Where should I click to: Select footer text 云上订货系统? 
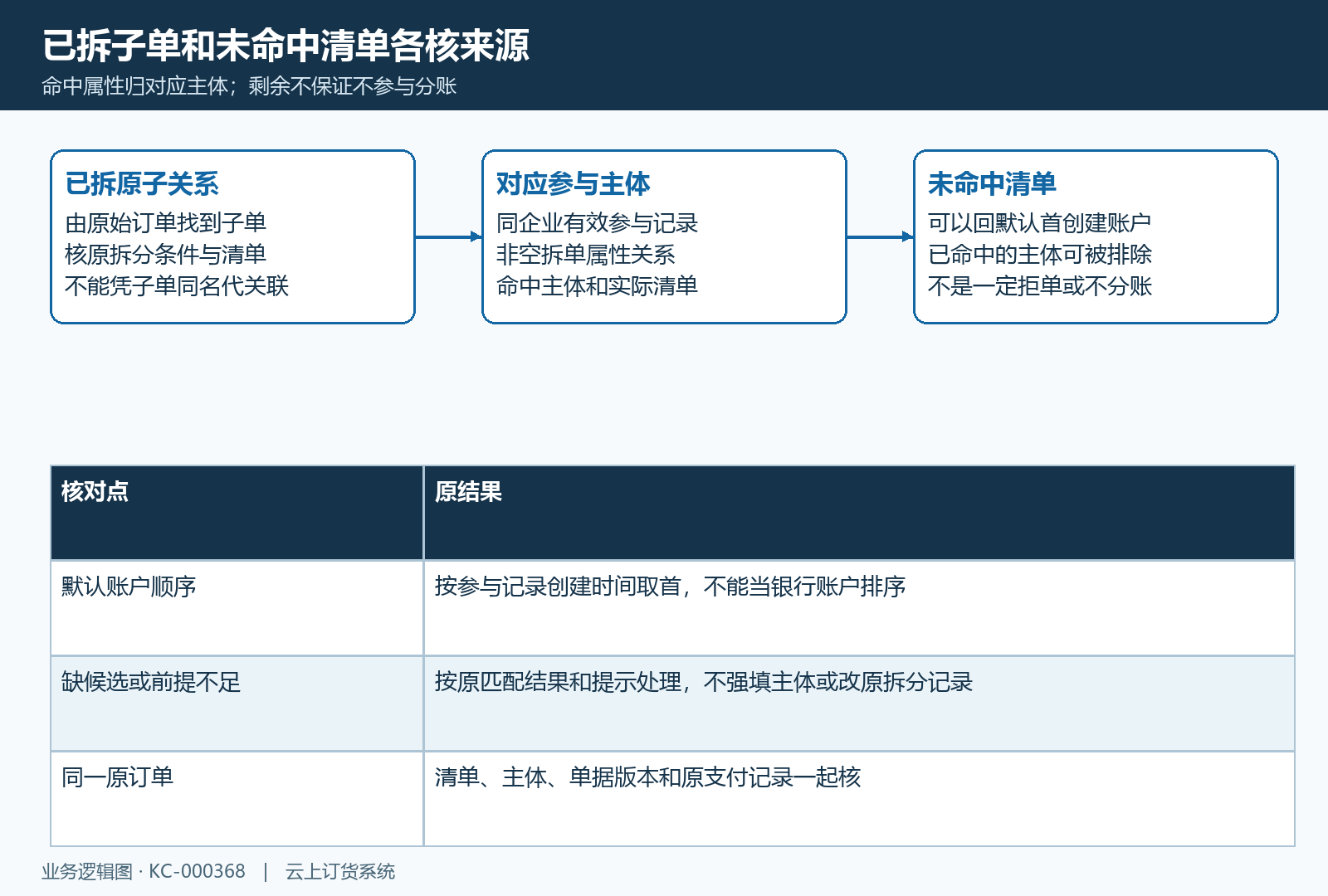pos(340,871)
